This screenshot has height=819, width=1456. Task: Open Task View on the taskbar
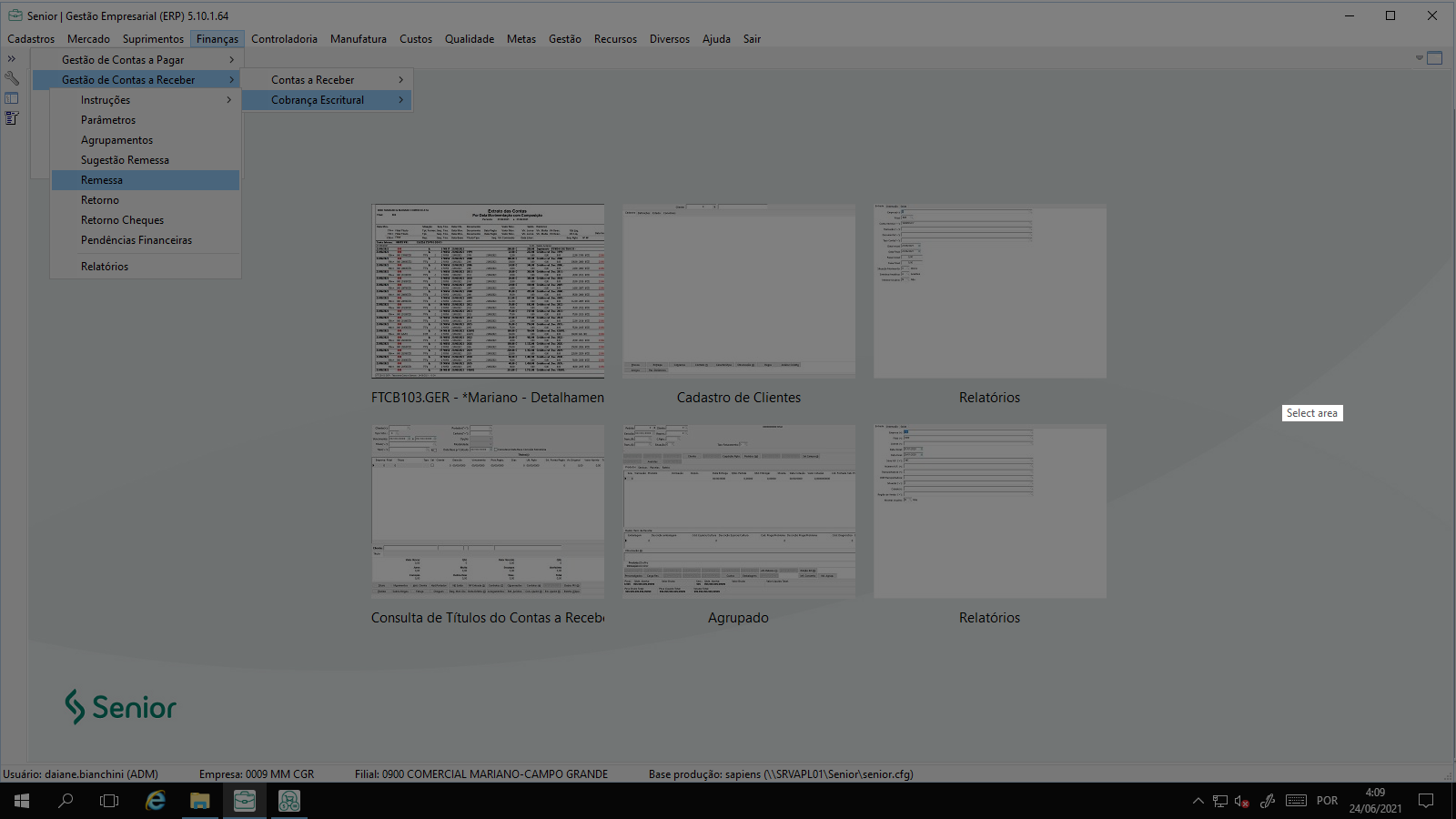click(109, 801)
